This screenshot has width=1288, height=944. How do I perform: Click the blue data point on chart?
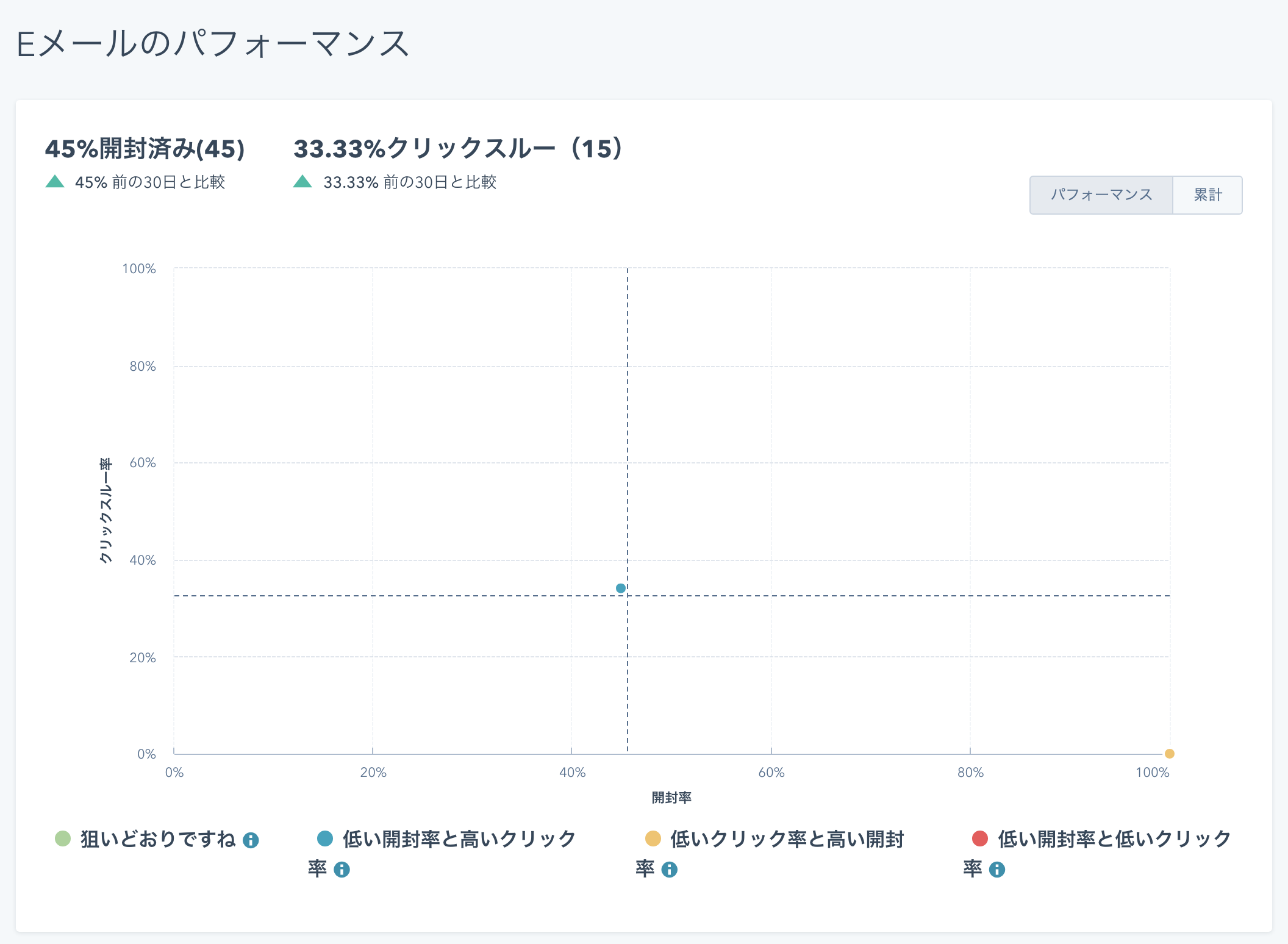(x=621, y=588)
